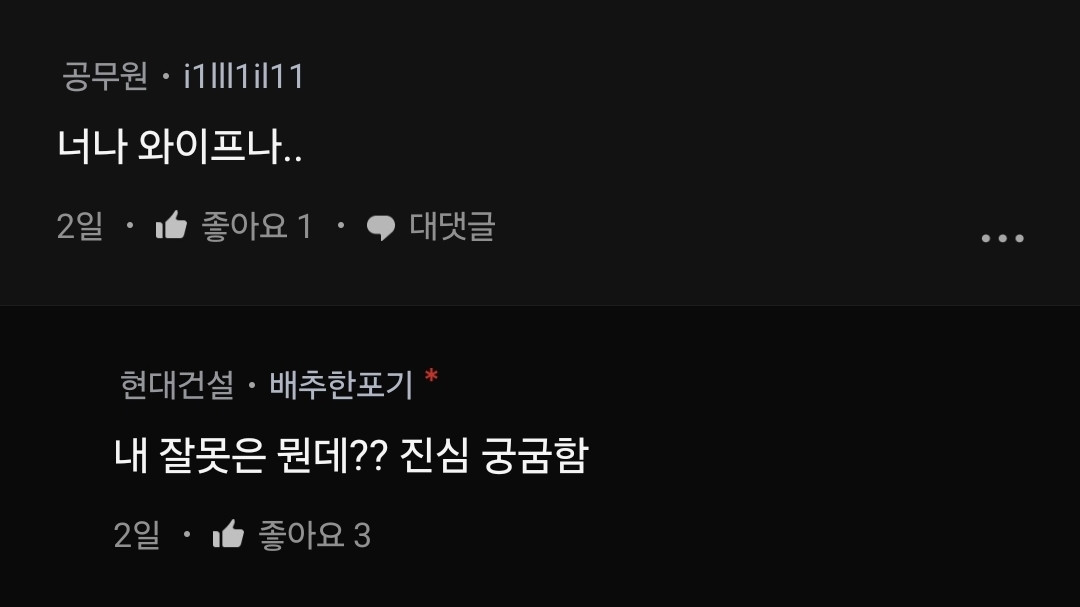Image resolution: width=1080 pixels, height=607 pixels.
Task: Click the dot separator before i1llll1il11
Action: (x=165, y=76)
